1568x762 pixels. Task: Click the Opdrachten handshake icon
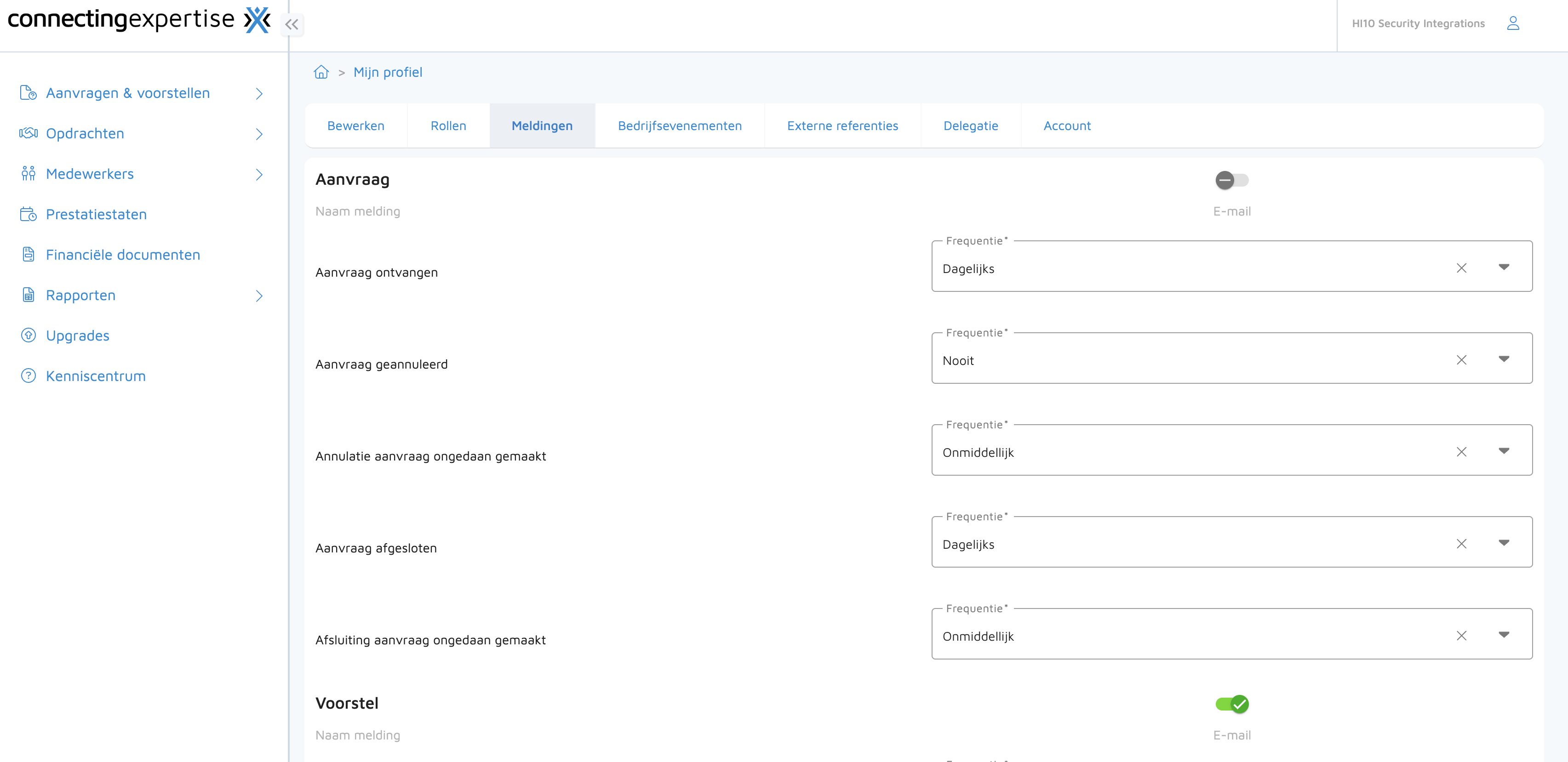(28, 133)
